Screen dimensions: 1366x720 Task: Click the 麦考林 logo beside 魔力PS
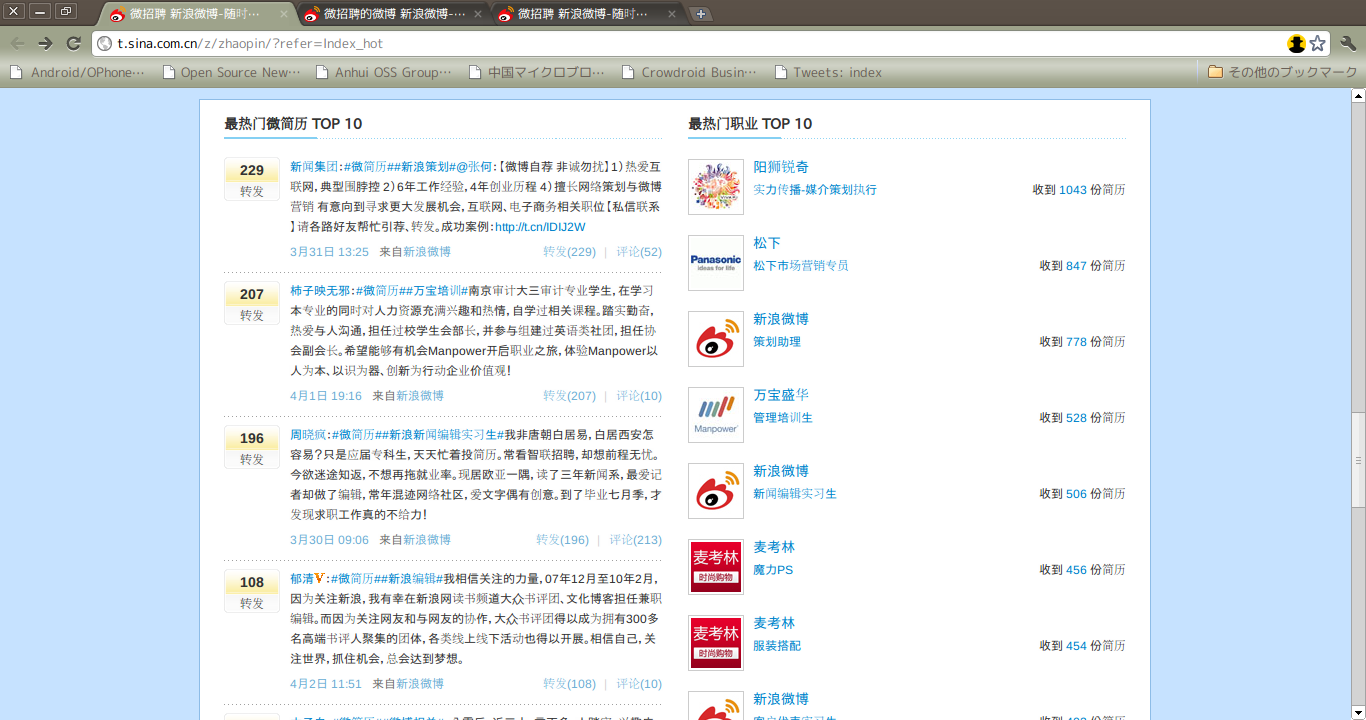(x=716, y=567)
